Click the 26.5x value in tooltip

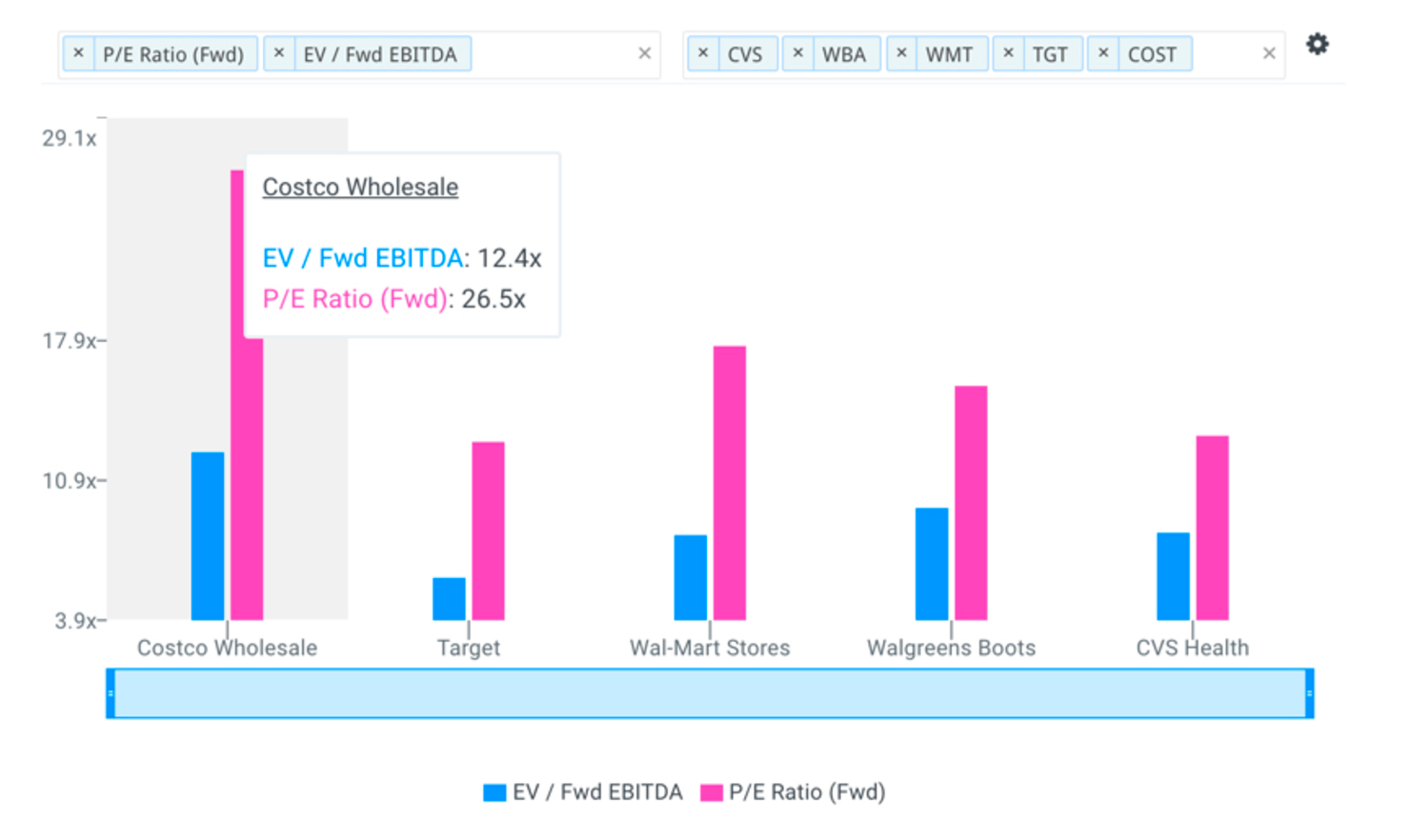[493, 299]
